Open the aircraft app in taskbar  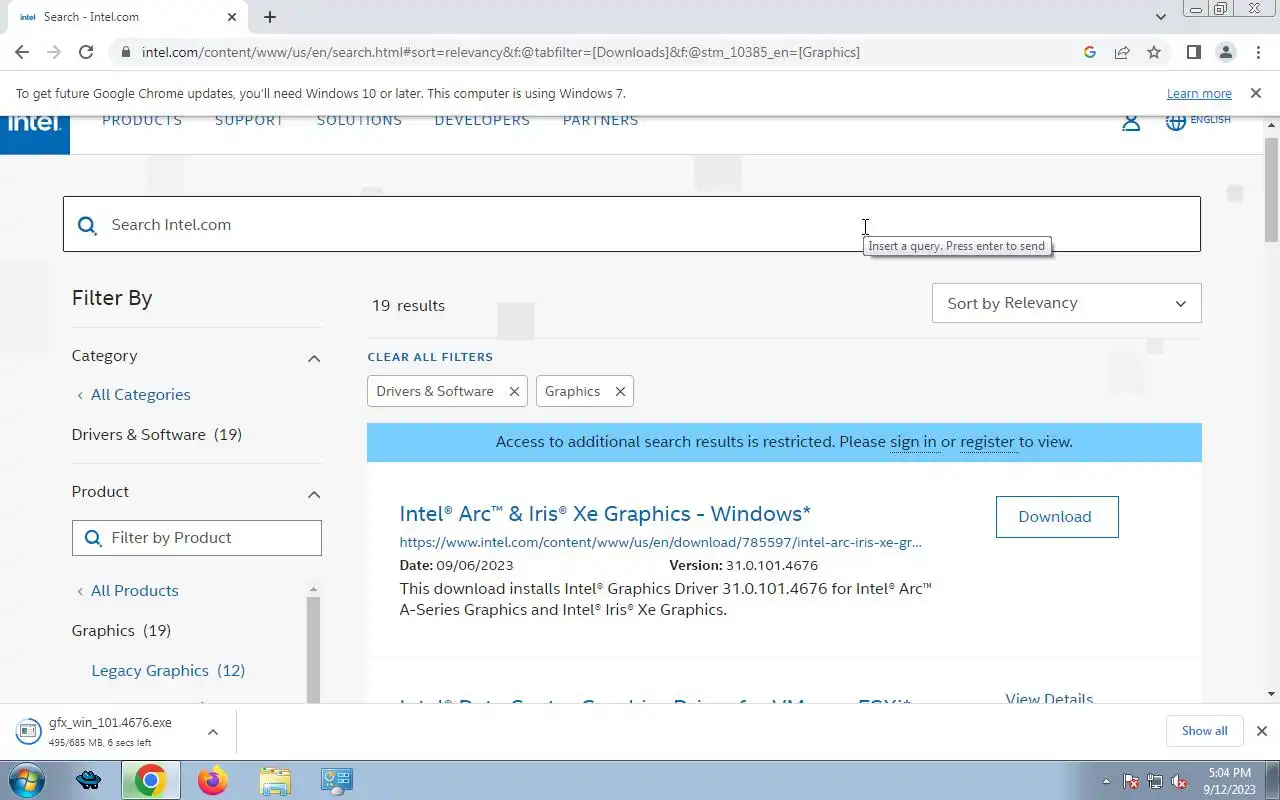point(88,780)
